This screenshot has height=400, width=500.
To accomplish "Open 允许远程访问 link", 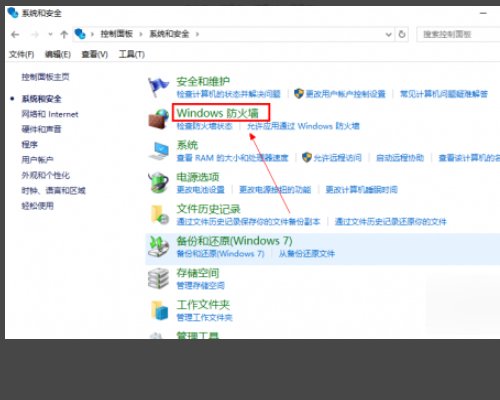I will point(337,158).
